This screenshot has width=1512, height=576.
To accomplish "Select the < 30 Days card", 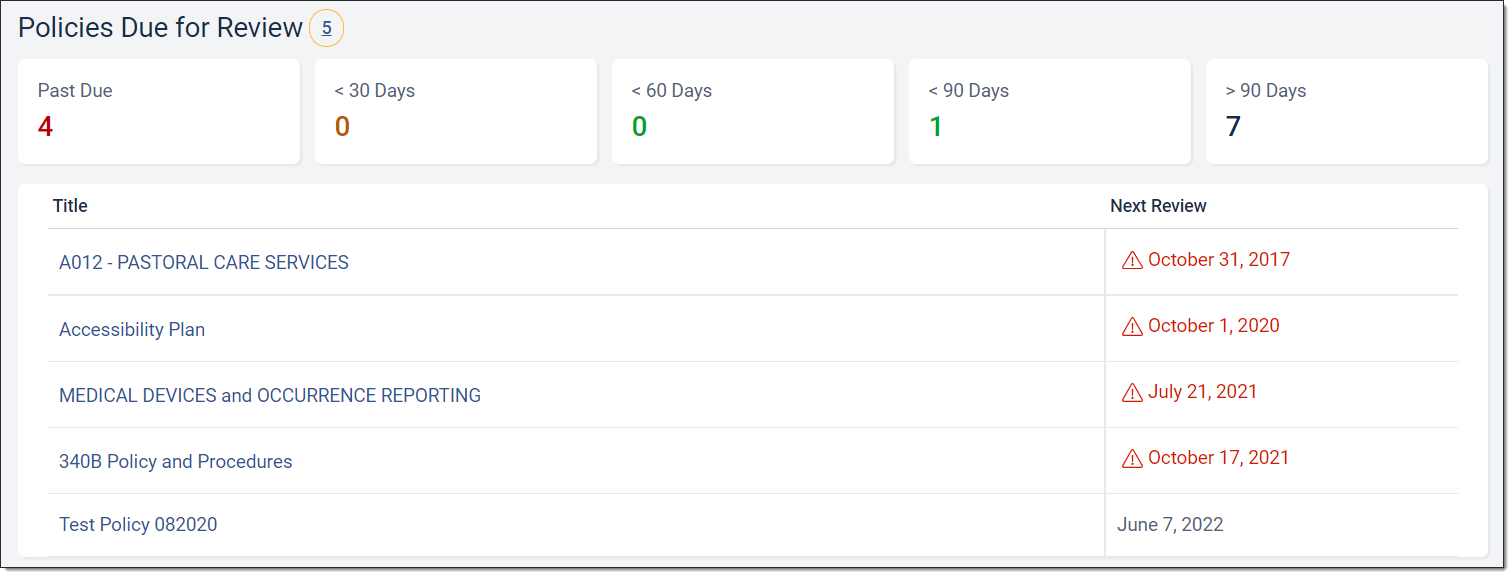I will [455, 111].
